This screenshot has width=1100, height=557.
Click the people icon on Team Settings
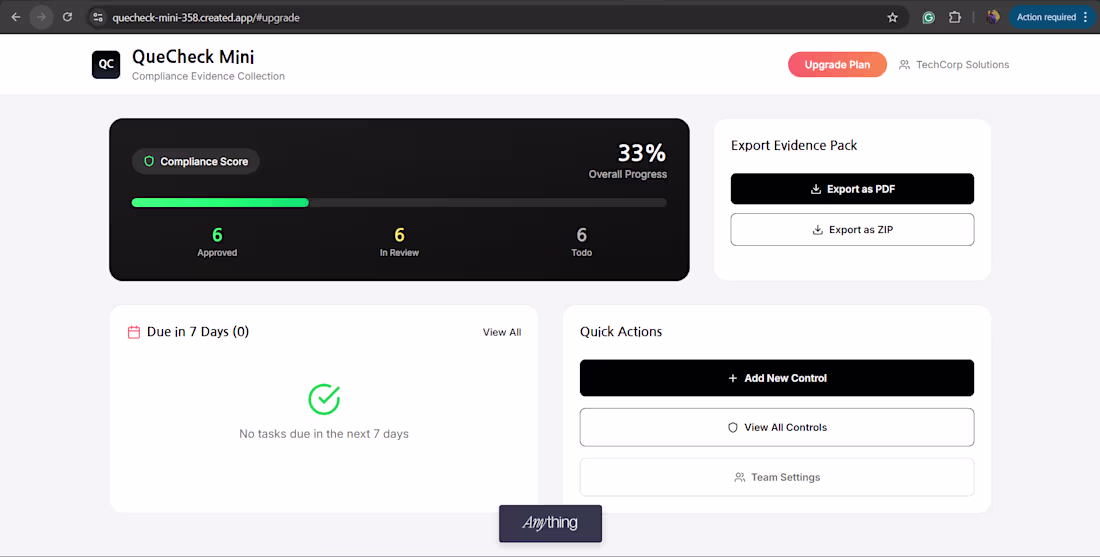739,477
